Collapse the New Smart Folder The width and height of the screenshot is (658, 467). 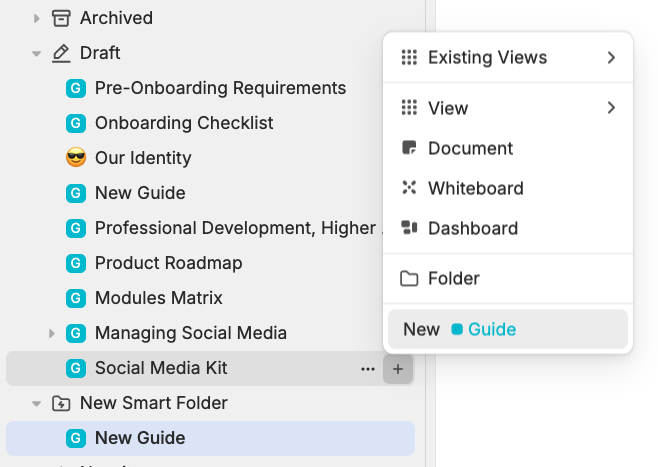[37, 403]
